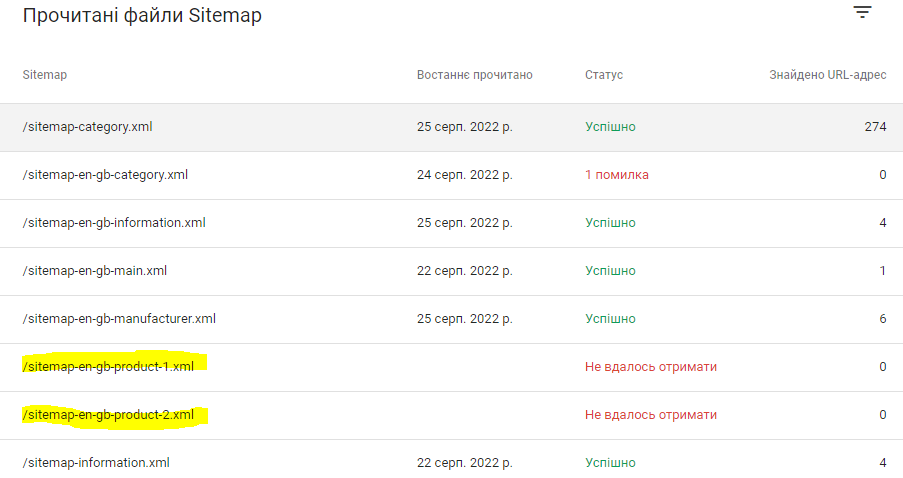Click highlighted /sitemap-en-gb-product-2.xml entry
Screen dimensions: 903x478
tap(108, 415)
